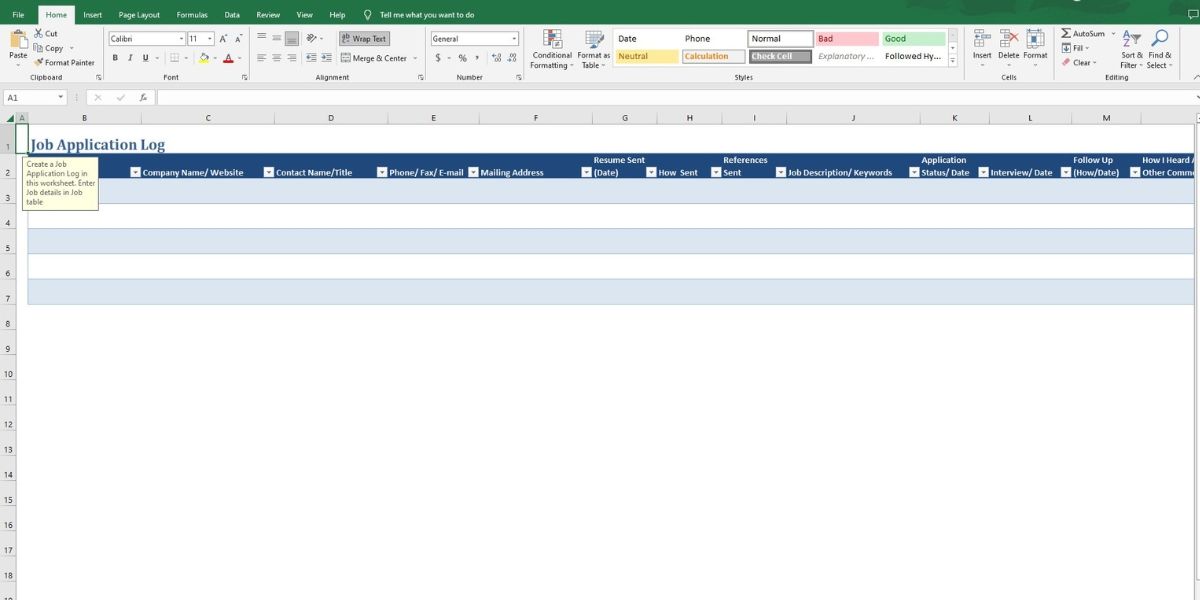Toggle italic formatting

pos(130,58)
